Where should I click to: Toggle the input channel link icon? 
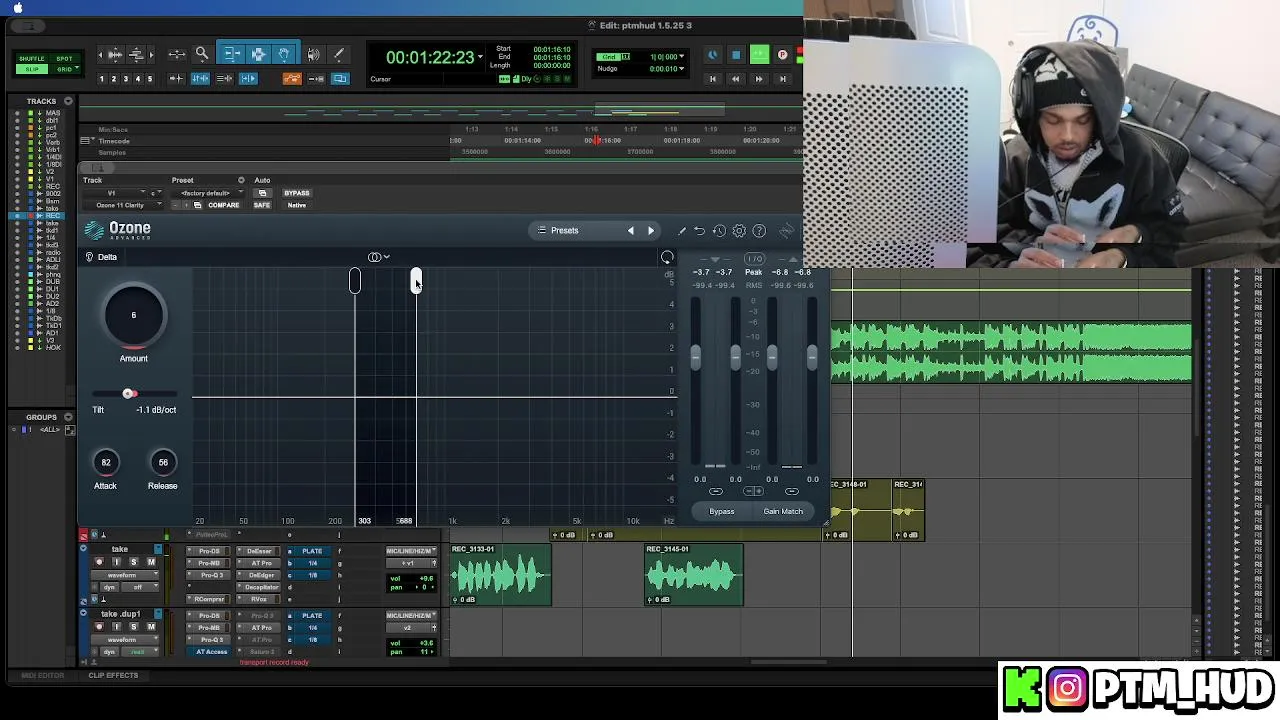coord(715,491)
